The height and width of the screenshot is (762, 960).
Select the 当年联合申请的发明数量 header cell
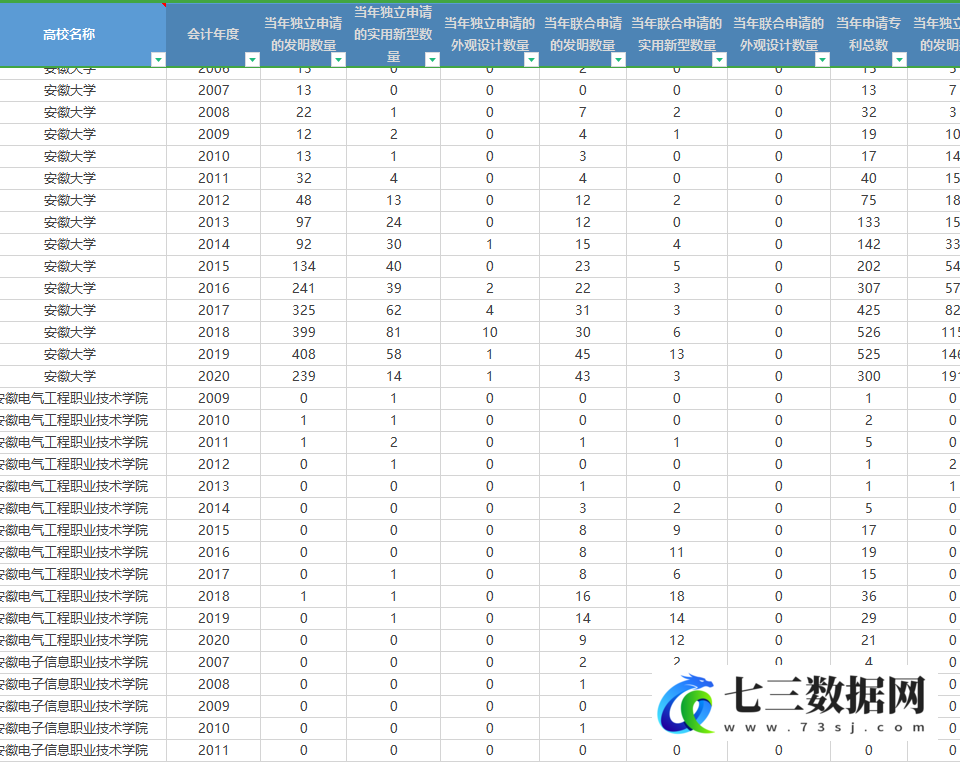pyautogui.click(x=583, y=34)
